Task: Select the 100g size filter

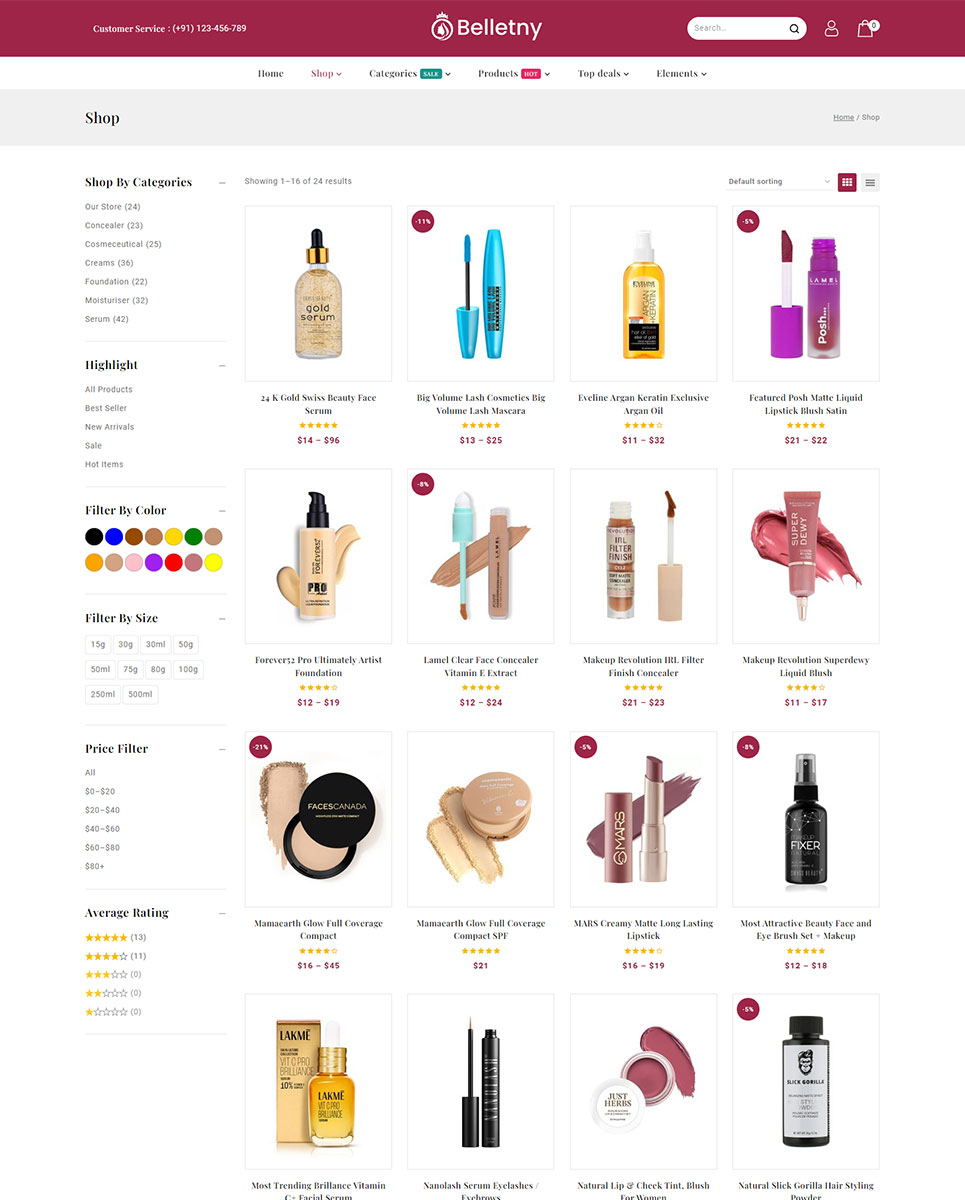Action: [x=188, y=669]
